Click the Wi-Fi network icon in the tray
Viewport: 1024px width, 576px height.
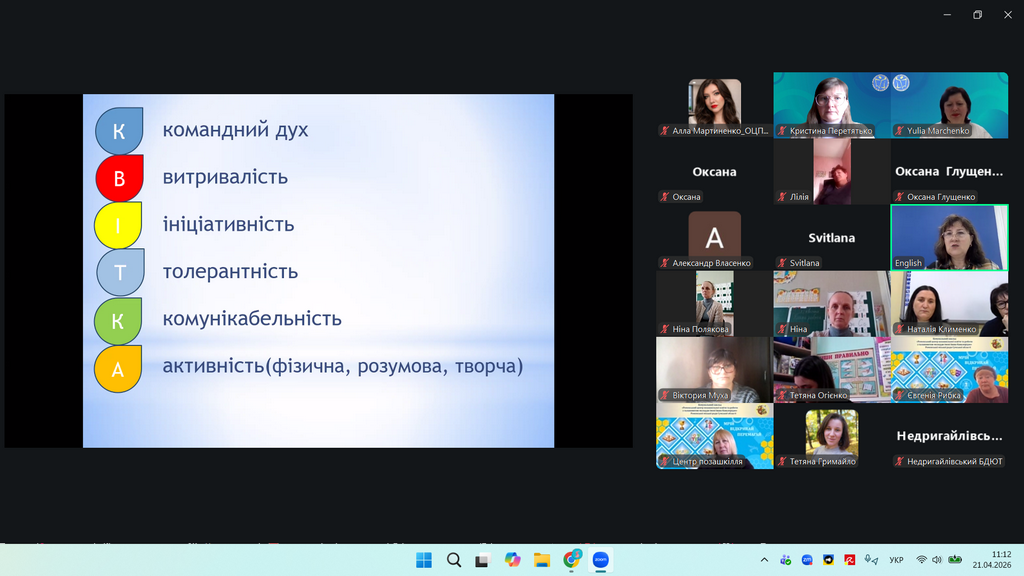(x=921, y=560)
